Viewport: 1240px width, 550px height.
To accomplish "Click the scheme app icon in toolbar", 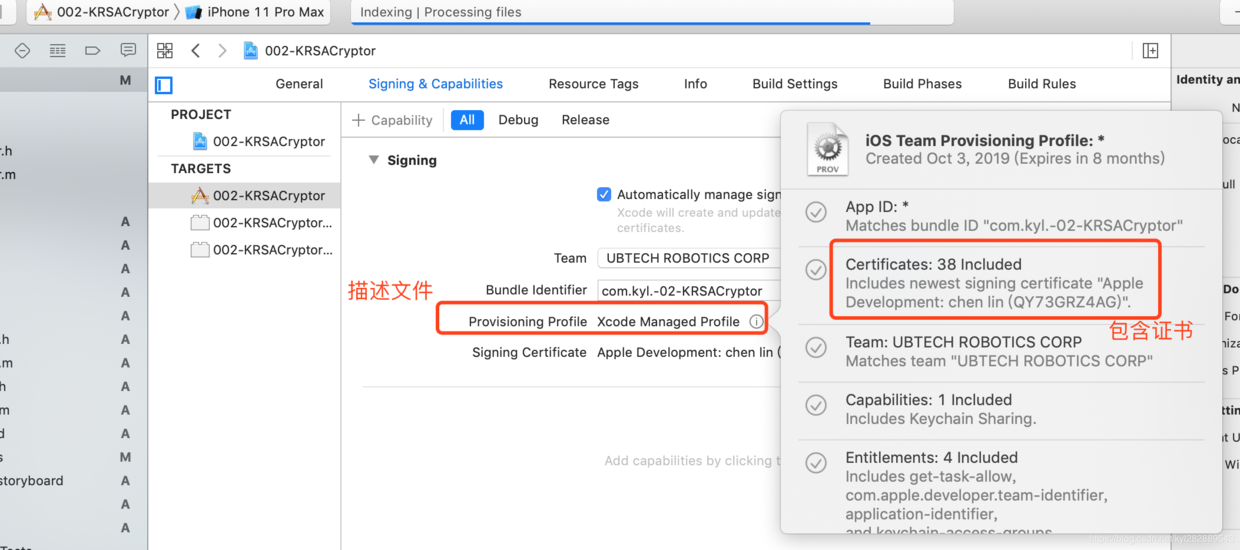I will point(43,12).
